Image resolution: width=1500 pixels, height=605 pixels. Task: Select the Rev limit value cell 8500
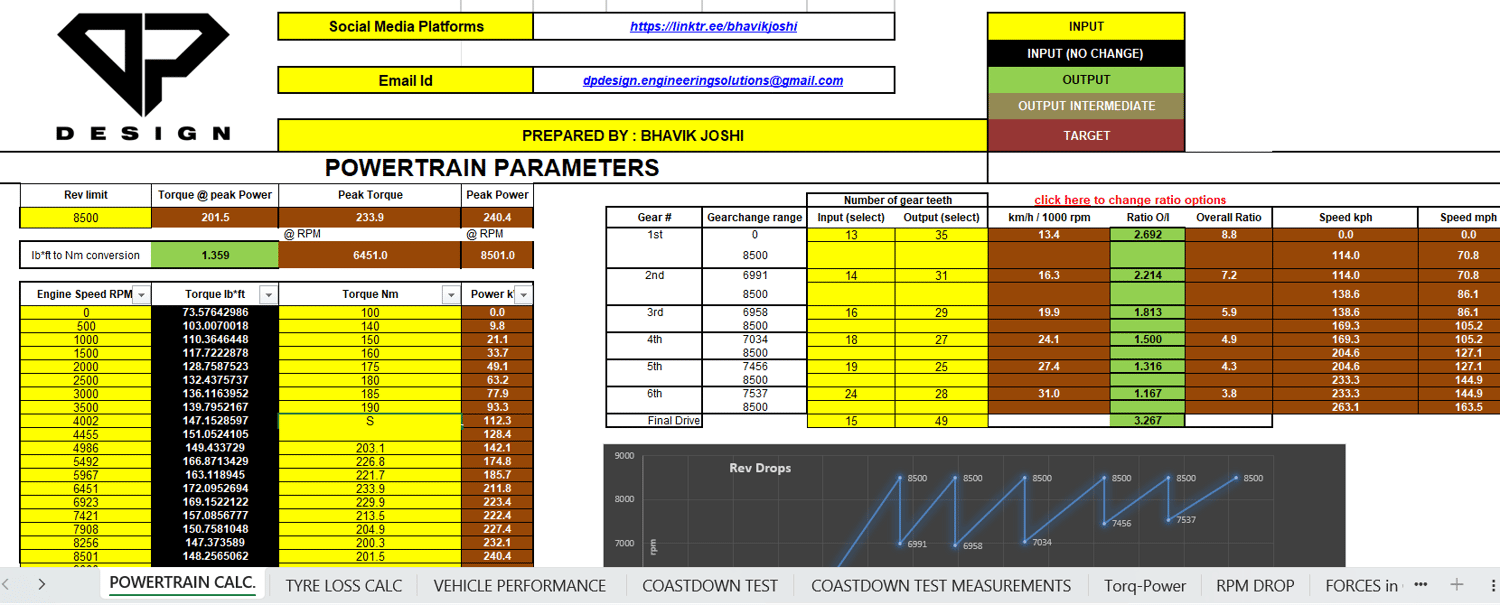[84, 218]
